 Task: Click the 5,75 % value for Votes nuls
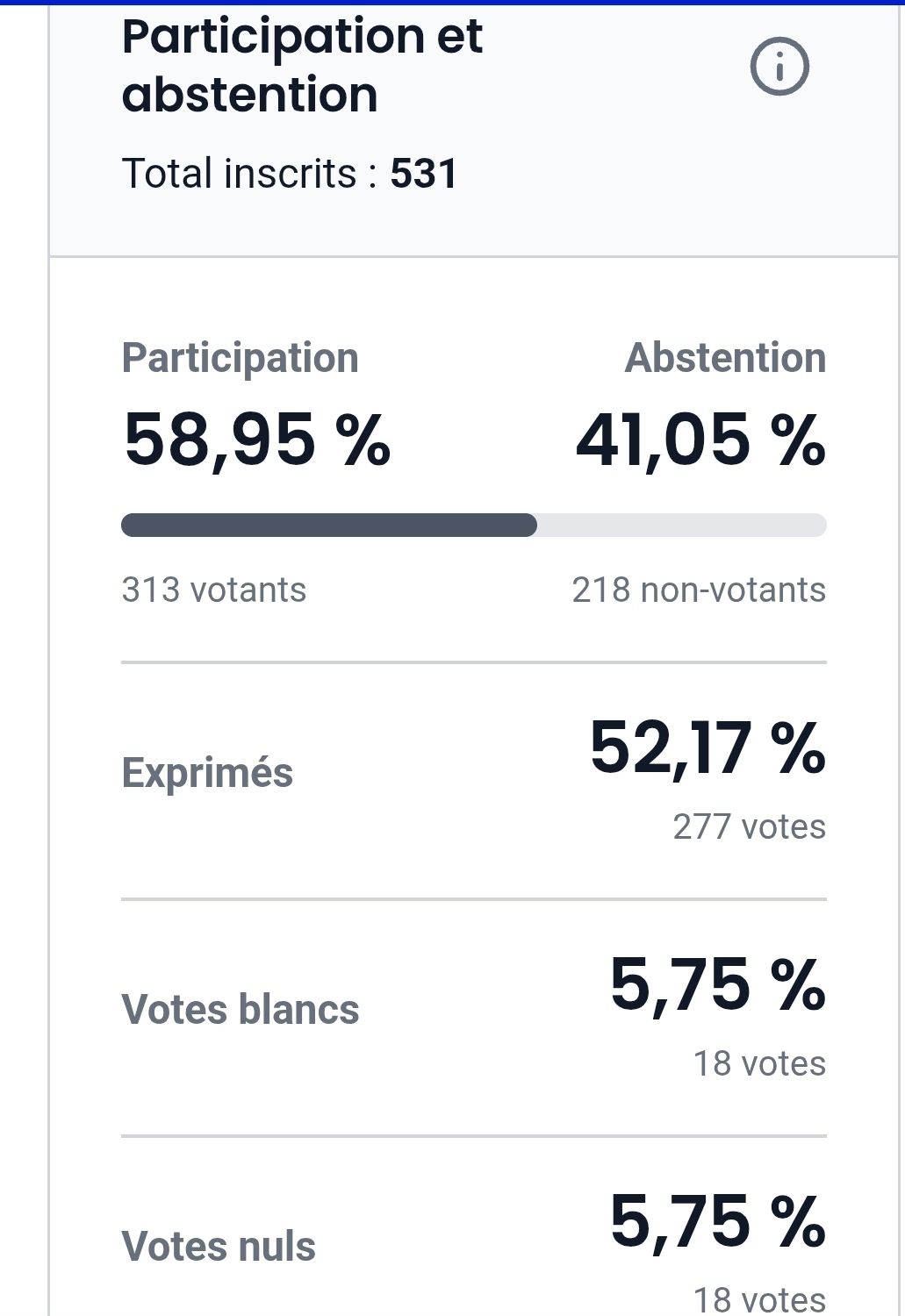click(x=717, y=1222)
